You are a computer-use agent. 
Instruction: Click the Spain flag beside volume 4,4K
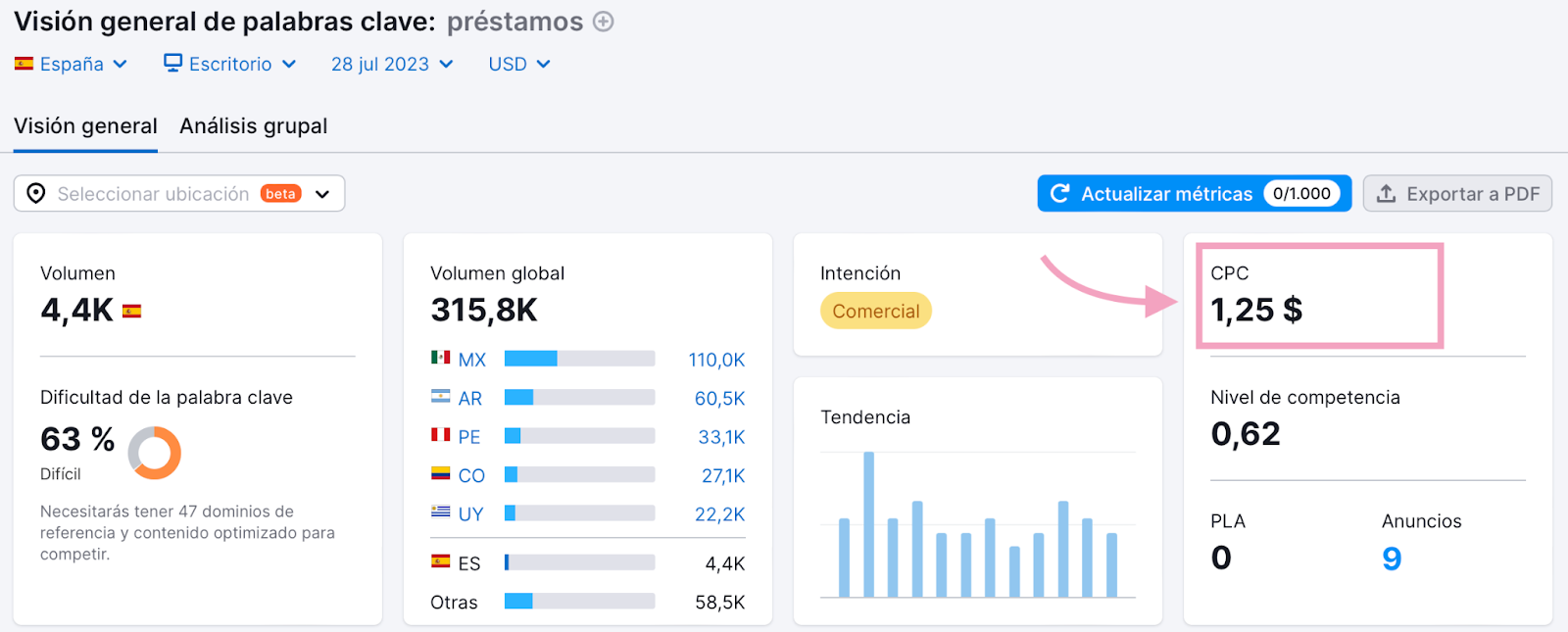[x=131, y=312]
